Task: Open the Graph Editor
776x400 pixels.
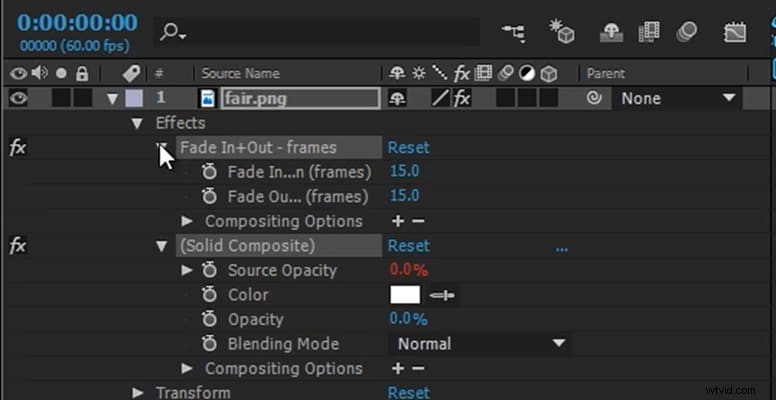Action: (x=735, y=33)
